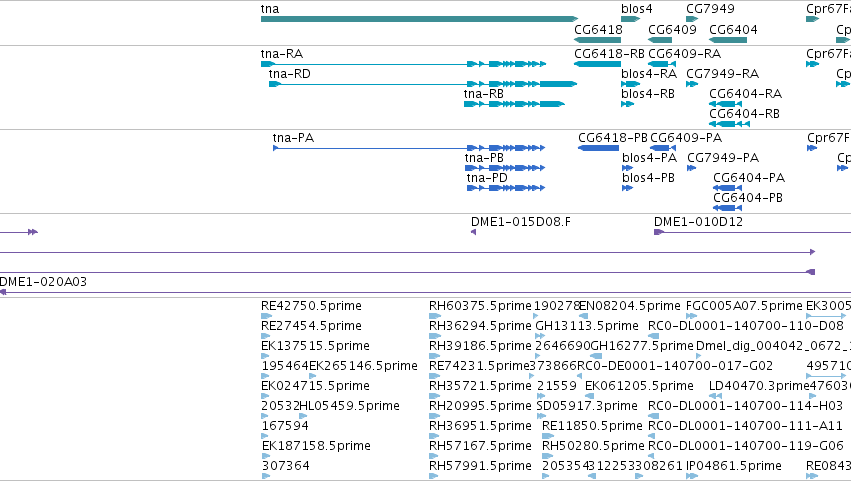This screenshot has width=851, height=481.
Task: Click EST GH16277.5prime
Action: pos(642,346)
